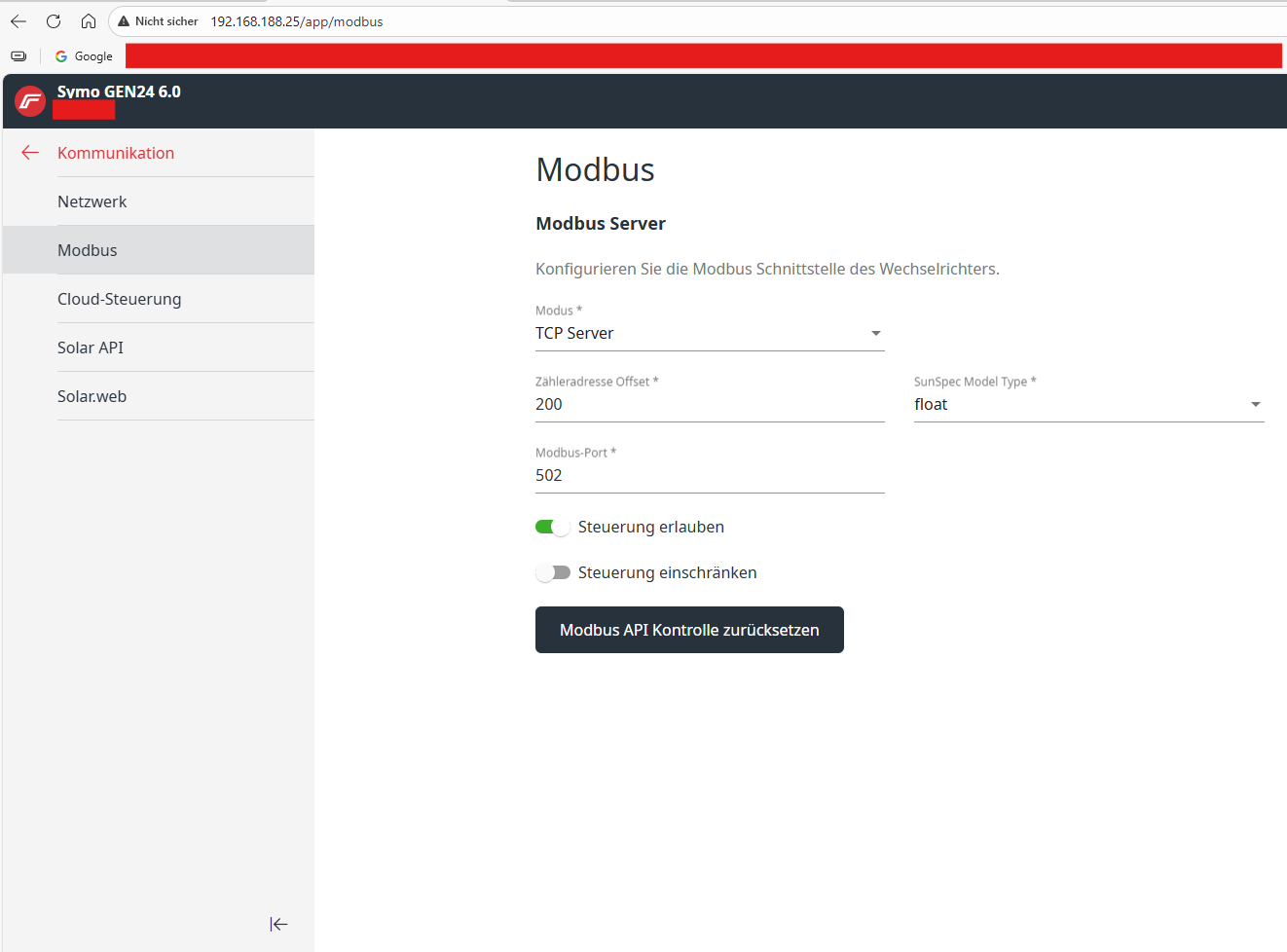Open the Kommunikation menu header
The image size is (1287, 952).
116,153
